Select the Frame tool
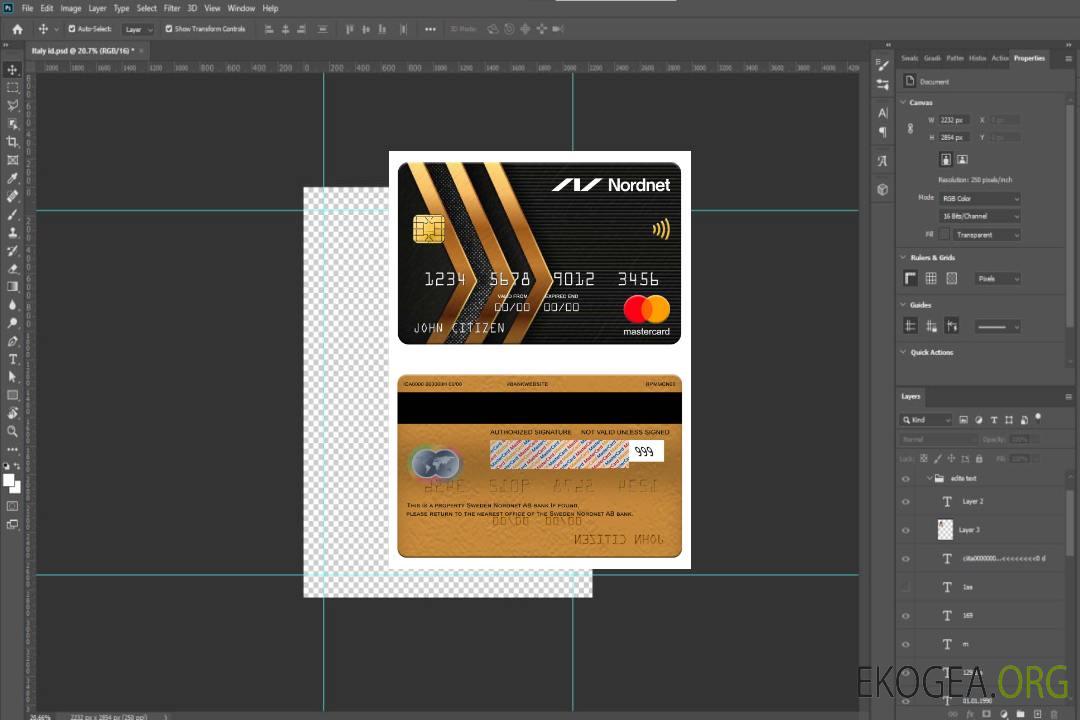The image size is (1080, 720). click(x=12, y=160)
